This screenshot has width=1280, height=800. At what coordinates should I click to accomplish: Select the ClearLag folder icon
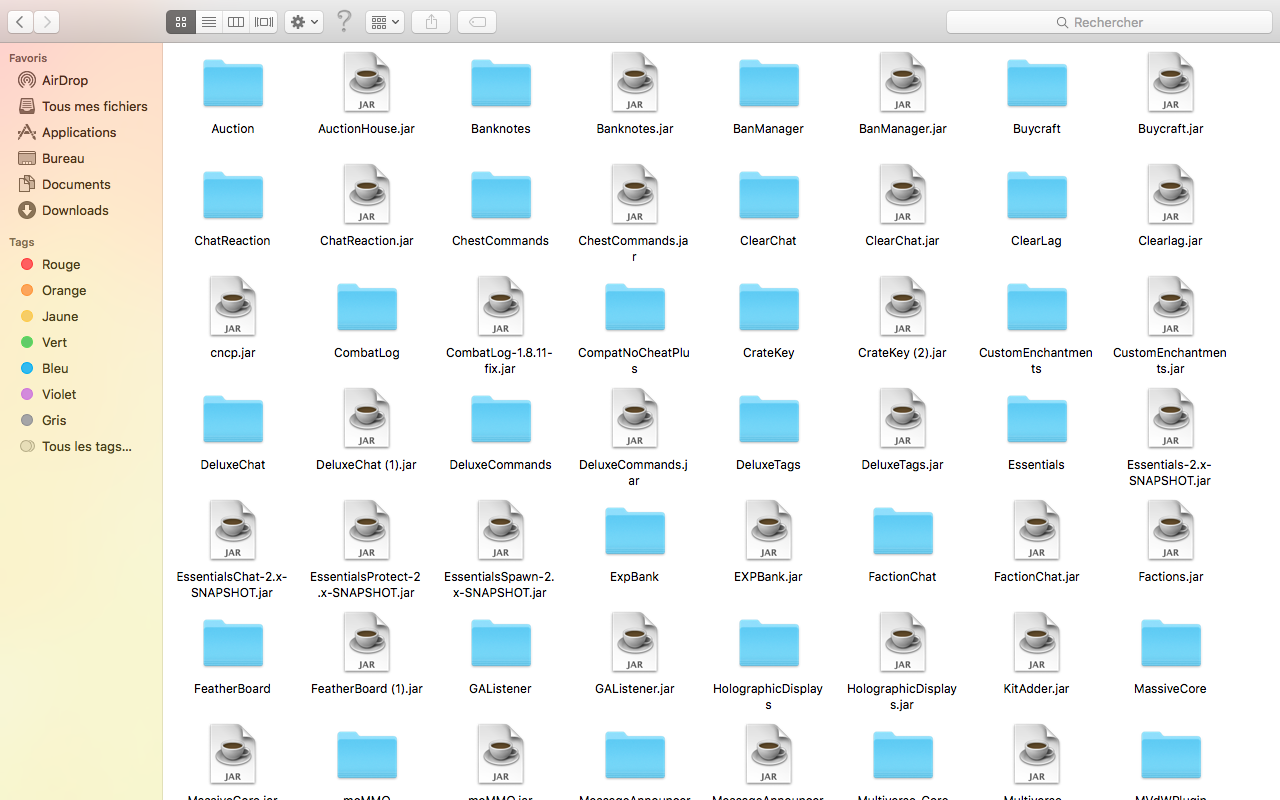1037,195
